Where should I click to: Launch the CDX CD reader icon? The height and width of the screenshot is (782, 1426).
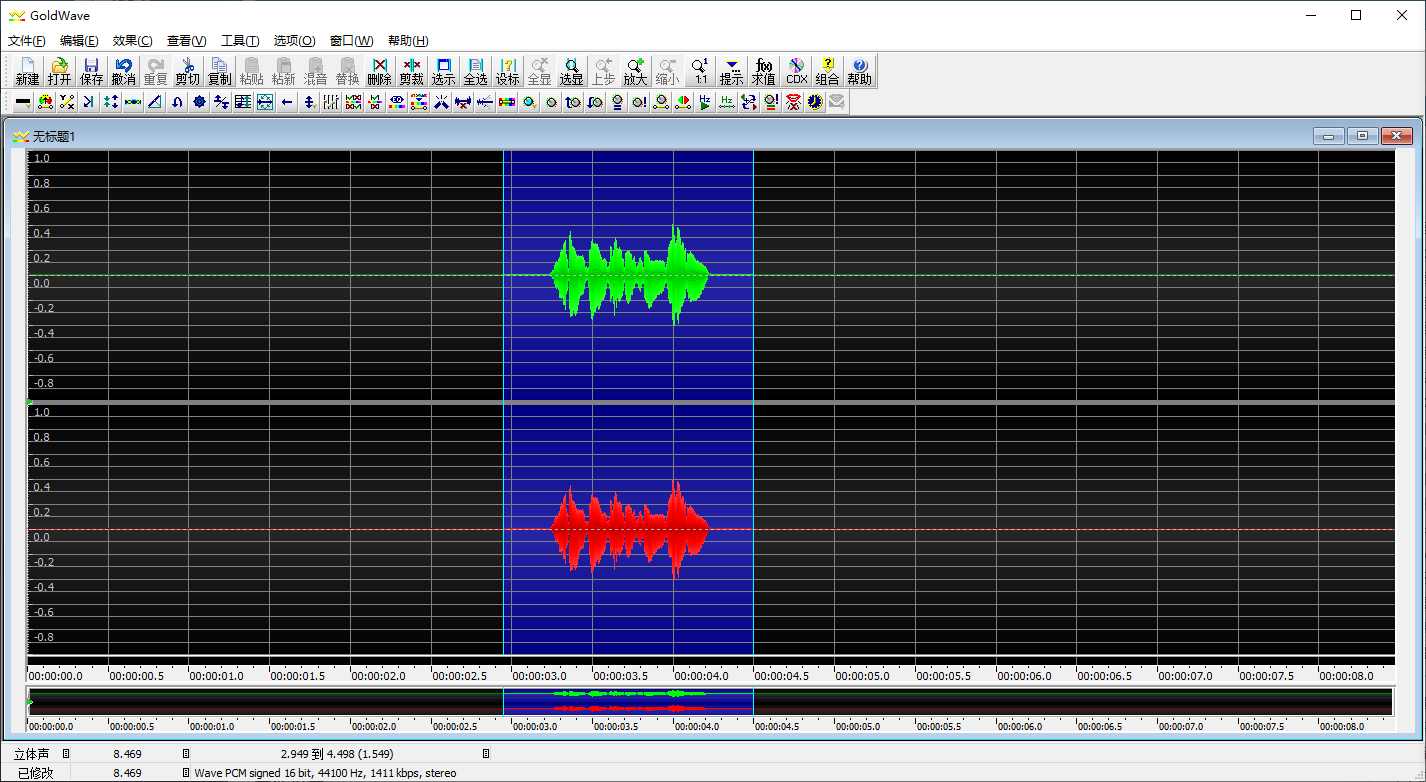tap(796, 70)
